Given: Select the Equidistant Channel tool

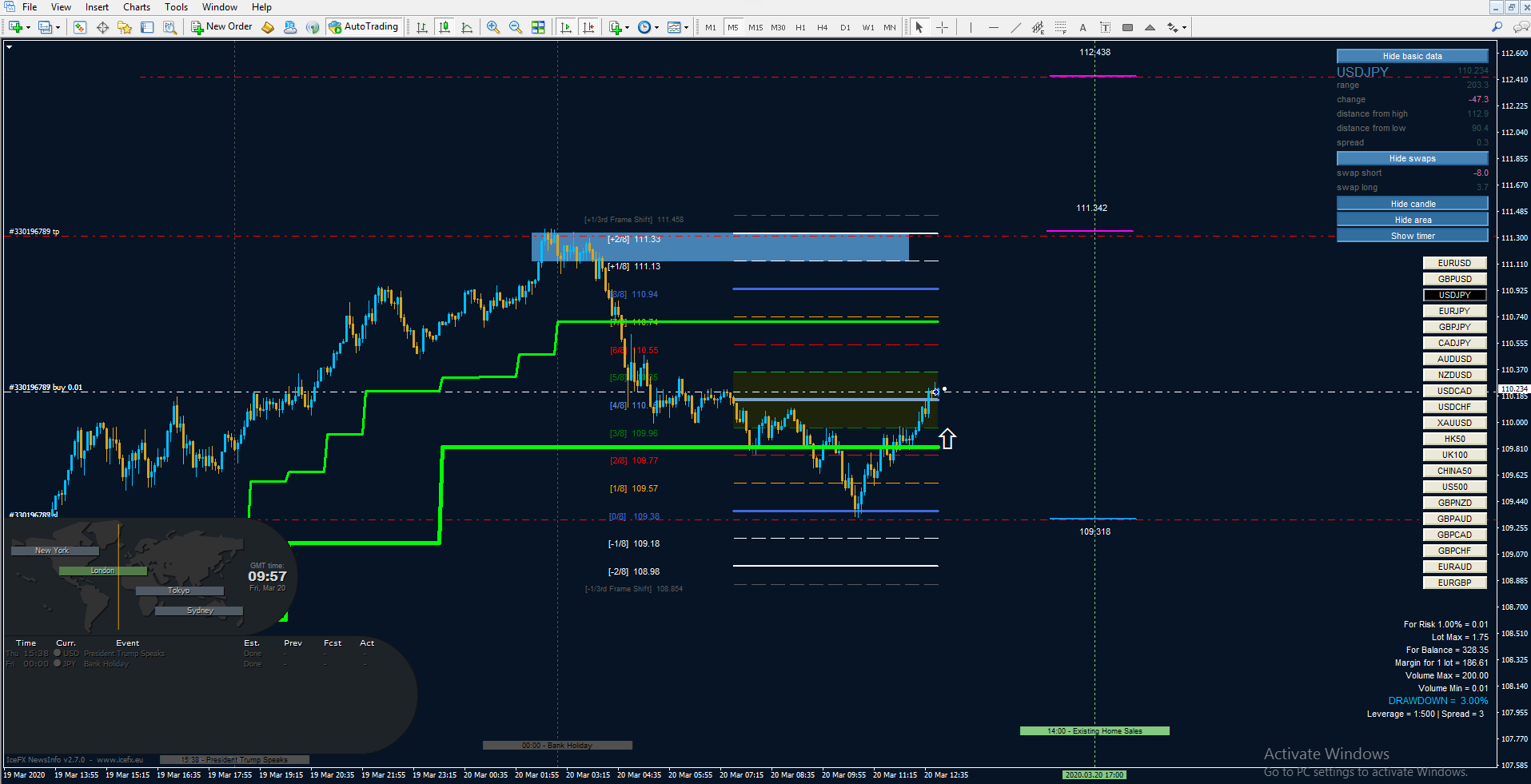Looking at the screenshot, I should point(1038,27).
